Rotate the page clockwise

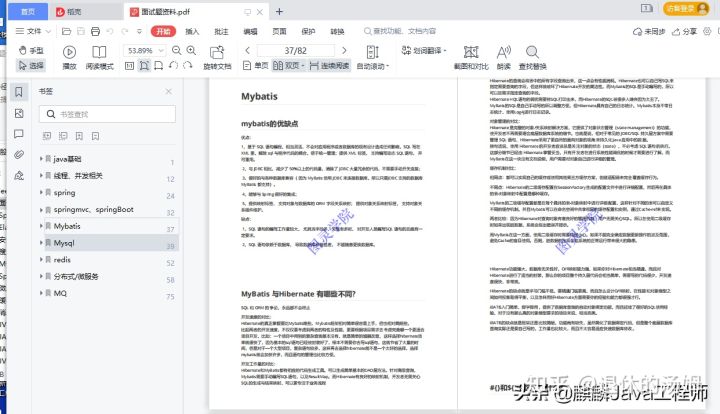(x=187, y=66)
